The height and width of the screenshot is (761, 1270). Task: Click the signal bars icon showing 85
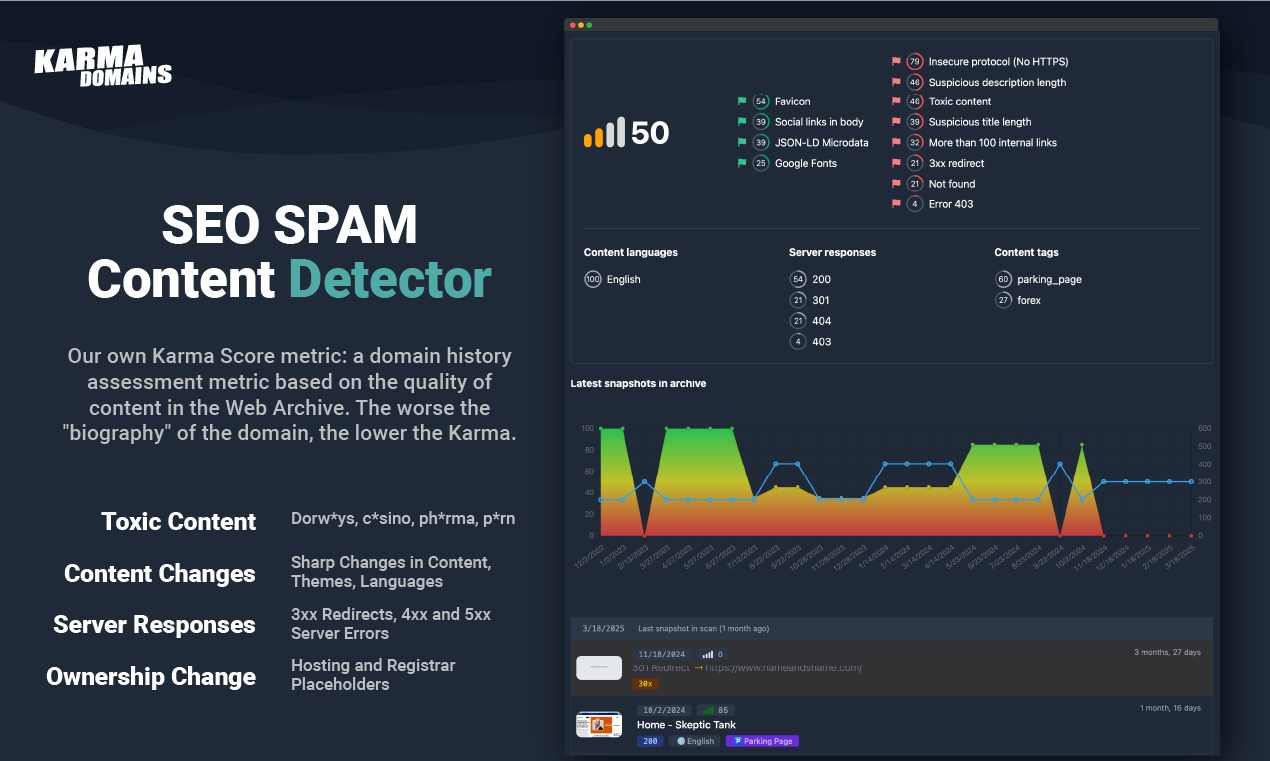pos(707,708)
